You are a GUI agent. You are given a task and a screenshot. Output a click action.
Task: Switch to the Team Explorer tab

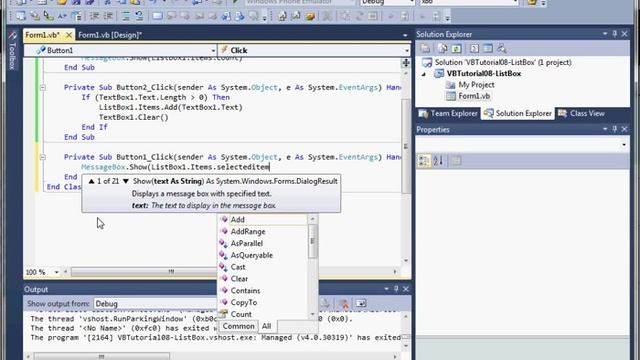tap(448, 113)
